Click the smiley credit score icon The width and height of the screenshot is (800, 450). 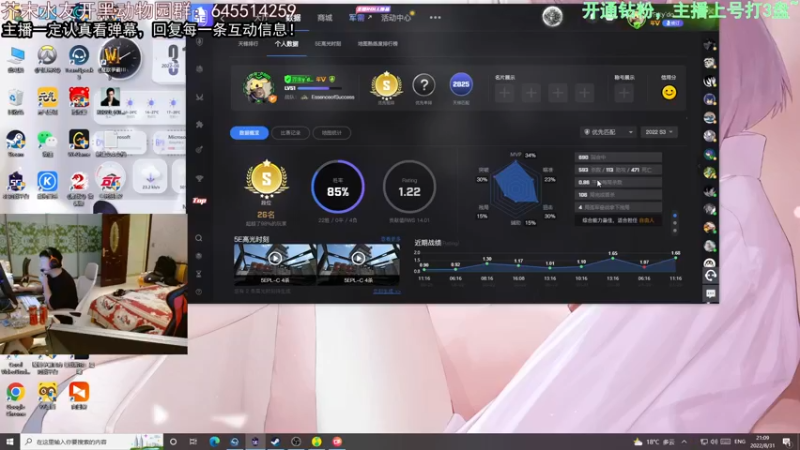(x=669, y=92)
